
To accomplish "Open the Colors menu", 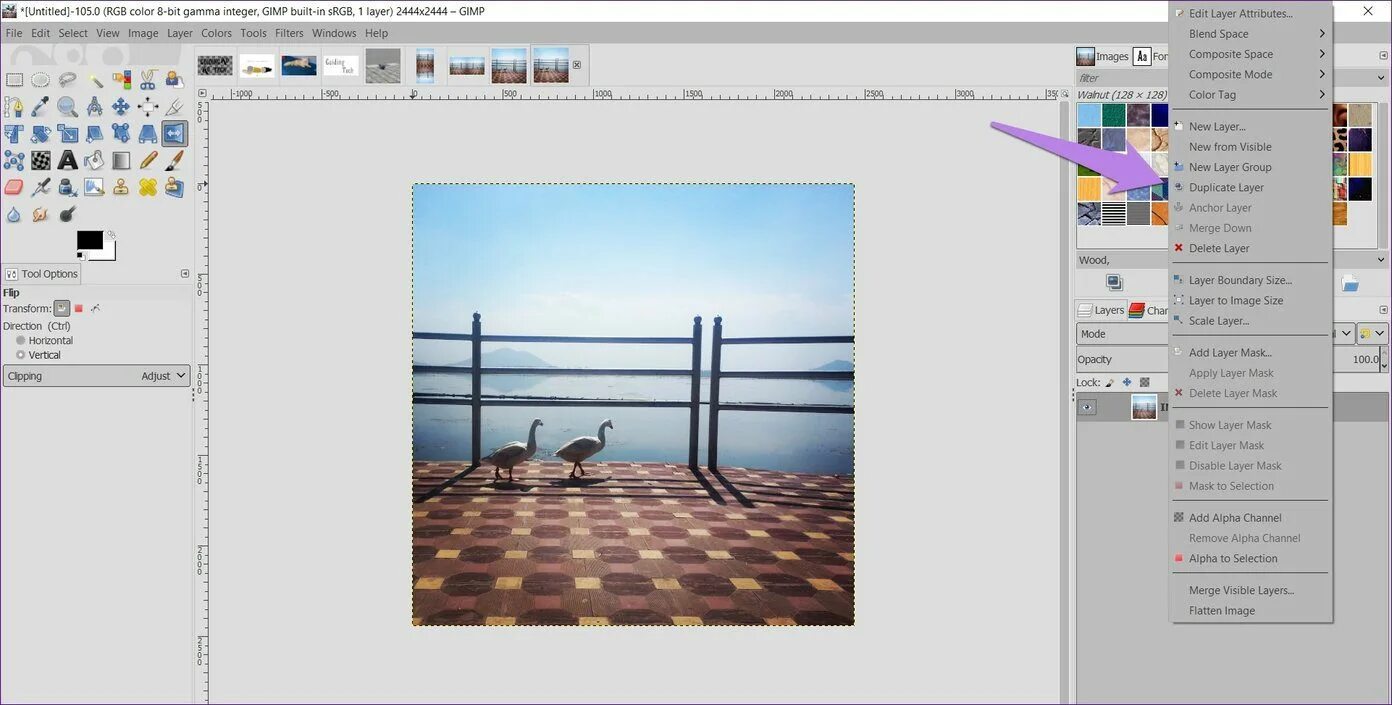I will 216,33.
